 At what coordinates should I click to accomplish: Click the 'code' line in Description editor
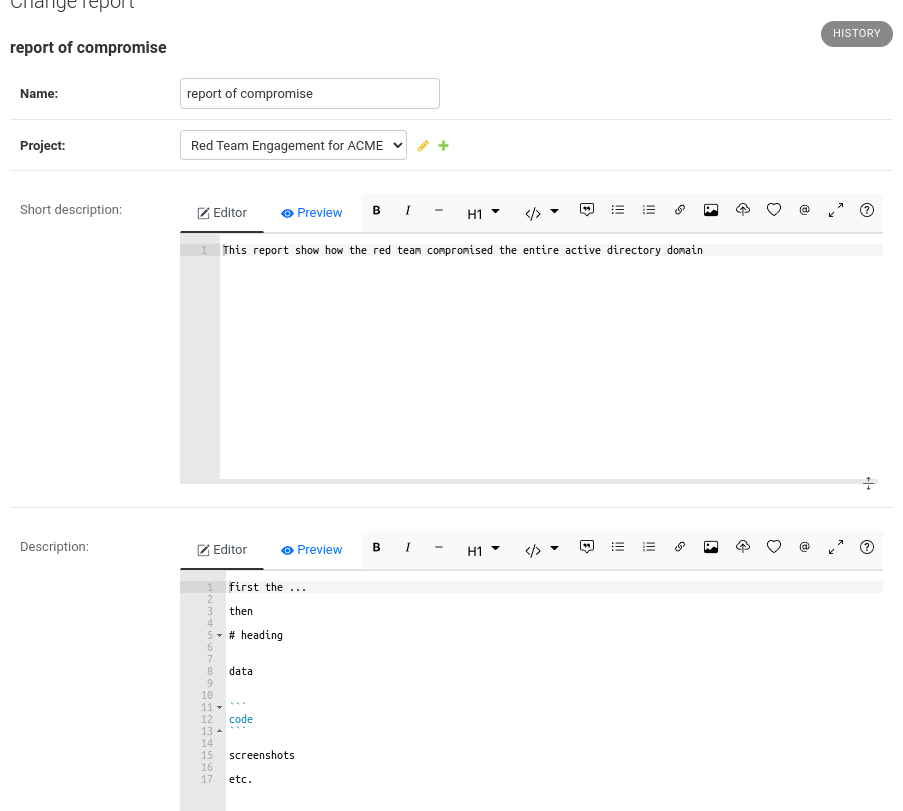pos(241,719)
